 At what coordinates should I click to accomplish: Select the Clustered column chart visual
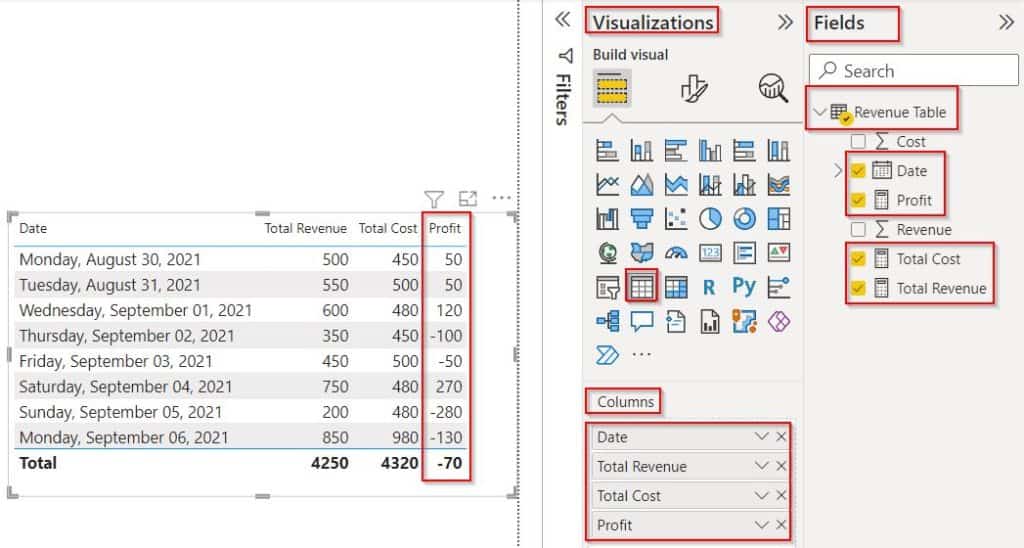point(710,150)
